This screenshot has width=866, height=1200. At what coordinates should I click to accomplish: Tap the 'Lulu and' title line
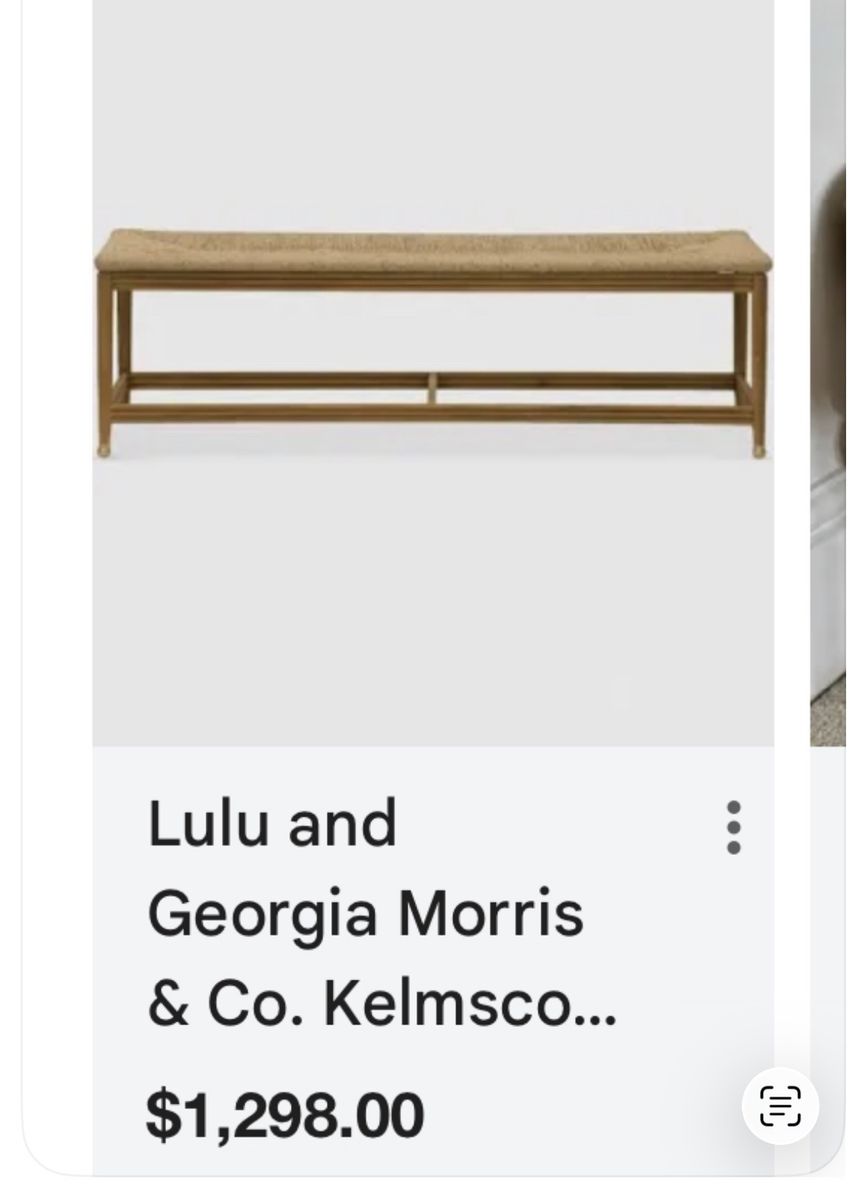tap(272, 824)
